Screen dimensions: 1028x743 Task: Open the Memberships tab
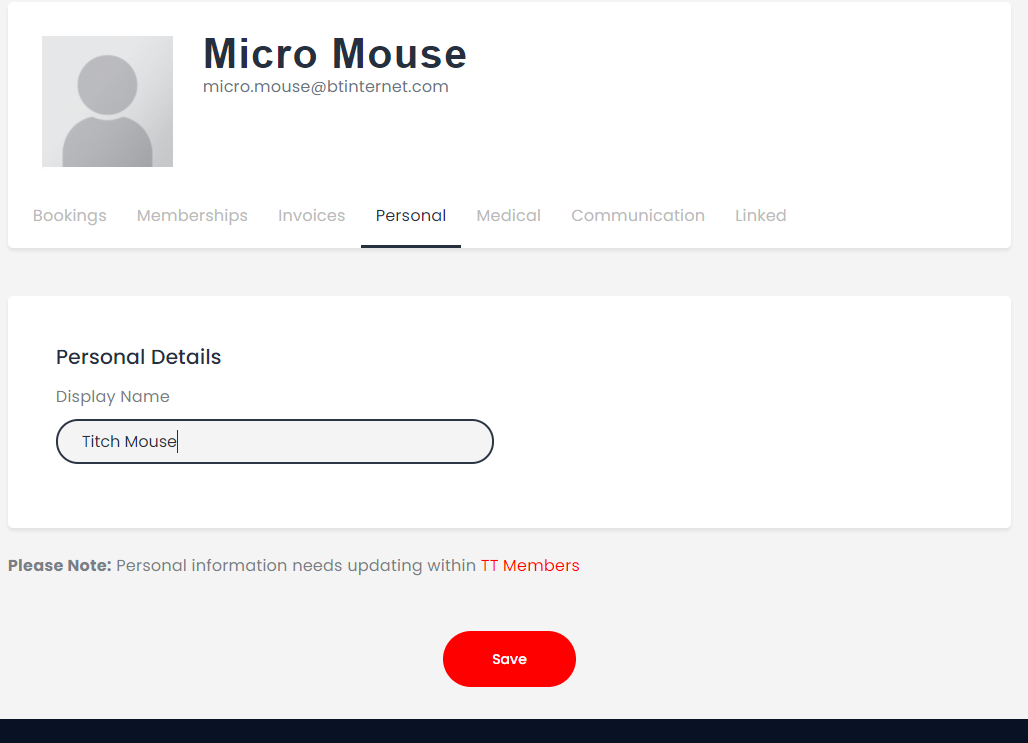192,215
